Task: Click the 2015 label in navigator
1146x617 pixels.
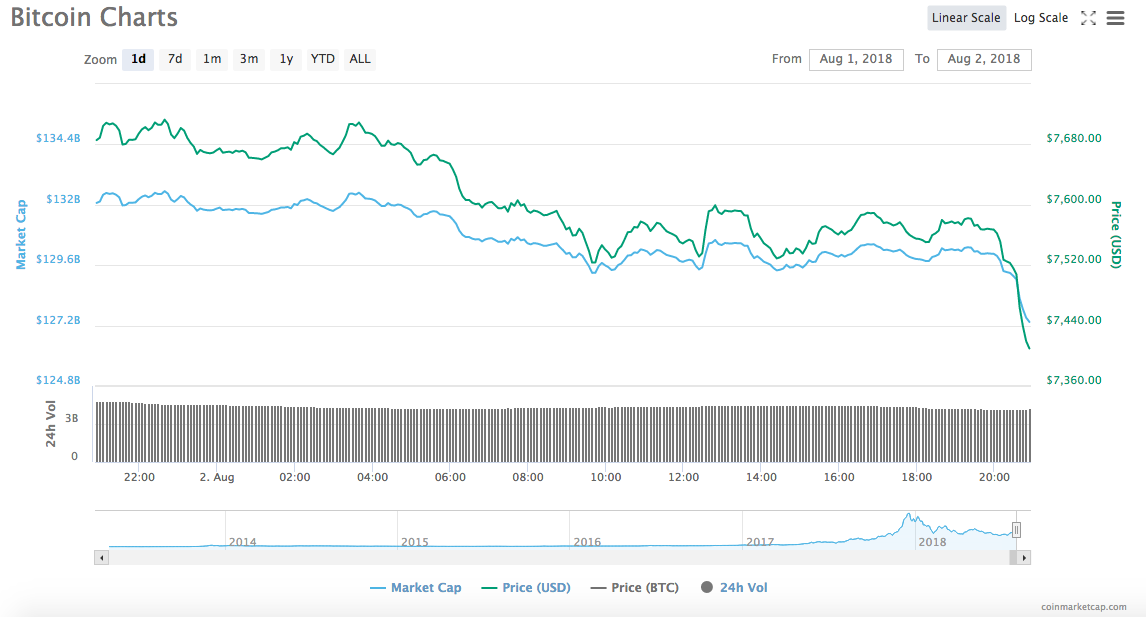Action: pos(414,542)
